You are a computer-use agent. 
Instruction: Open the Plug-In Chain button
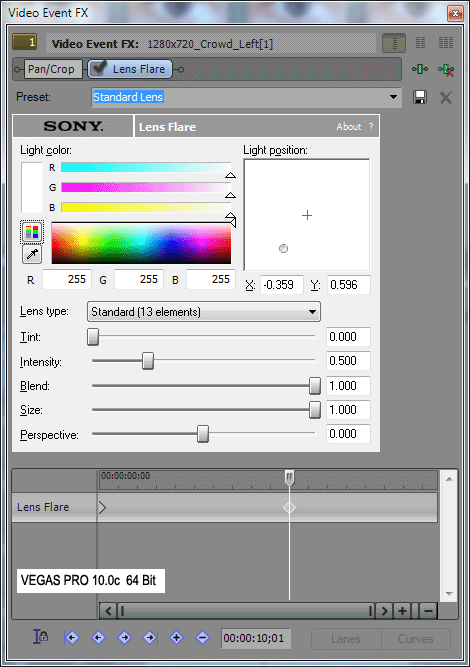click(420, 69)
